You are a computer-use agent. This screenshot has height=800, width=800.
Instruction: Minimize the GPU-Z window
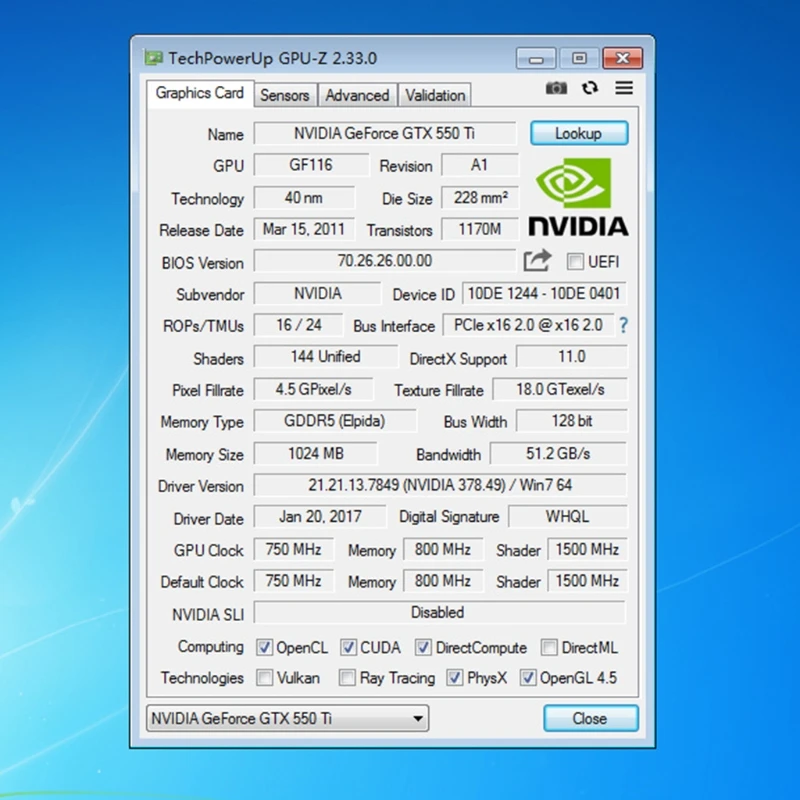point(536,59)
